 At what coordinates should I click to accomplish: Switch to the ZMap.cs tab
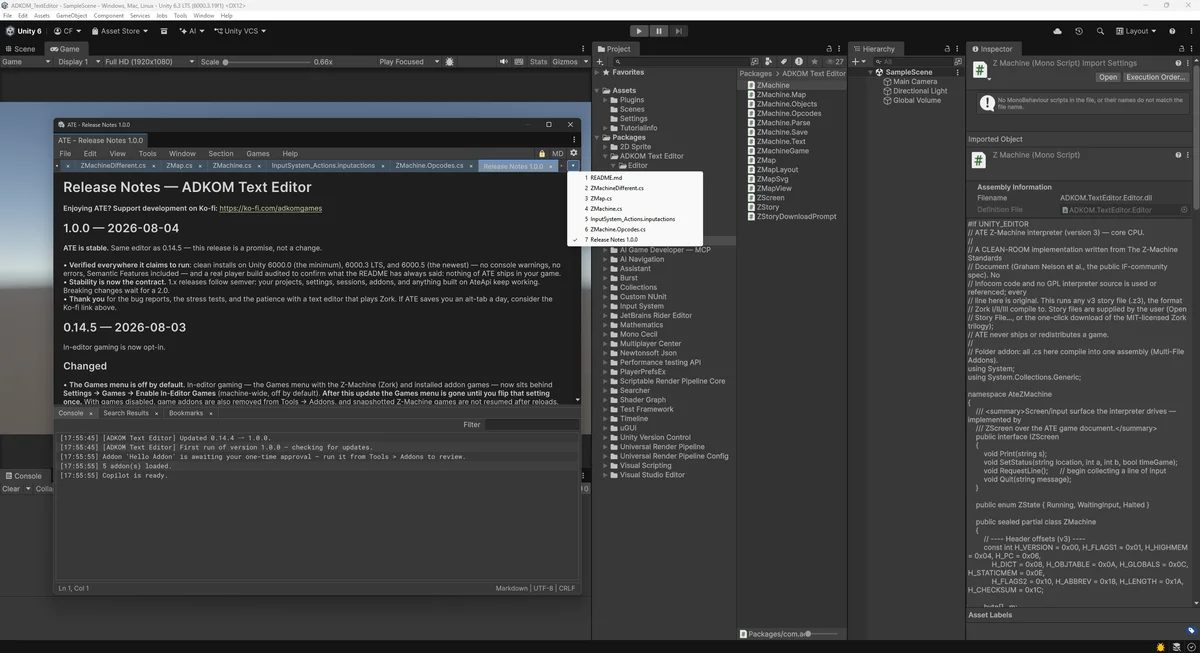coord(180,166)
